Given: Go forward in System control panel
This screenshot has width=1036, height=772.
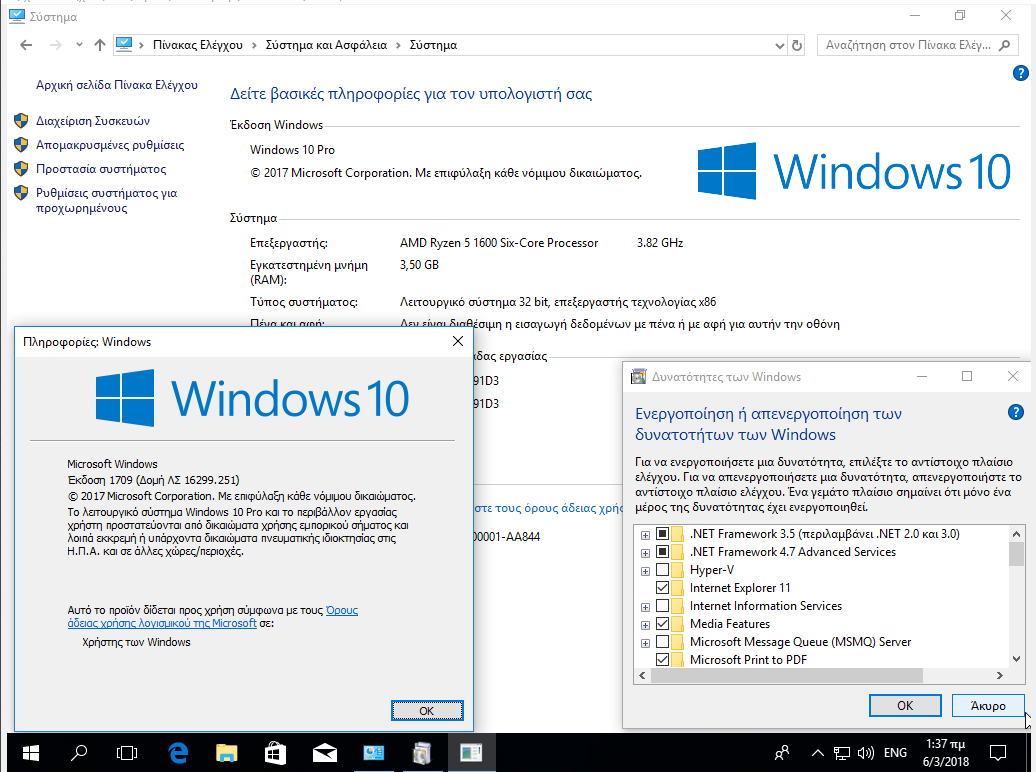Looking at the screenshot, I should point(56,45).
